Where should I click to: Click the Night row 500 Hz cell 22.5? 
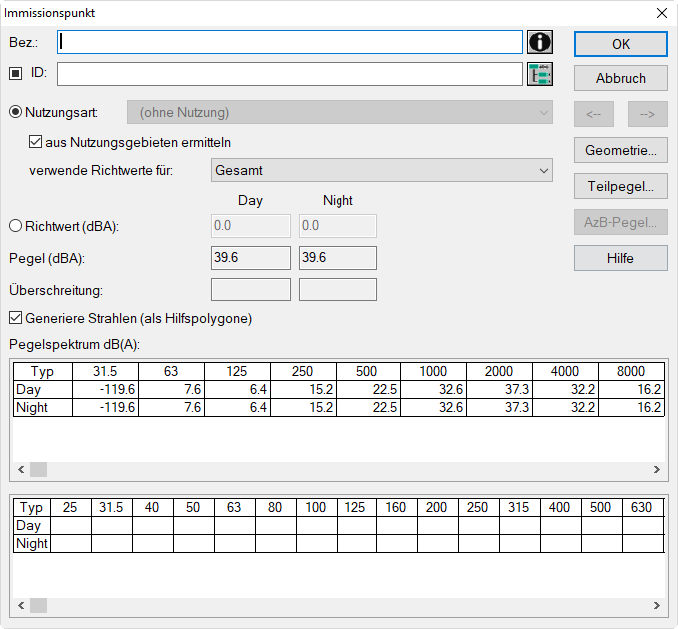point(368,408)
